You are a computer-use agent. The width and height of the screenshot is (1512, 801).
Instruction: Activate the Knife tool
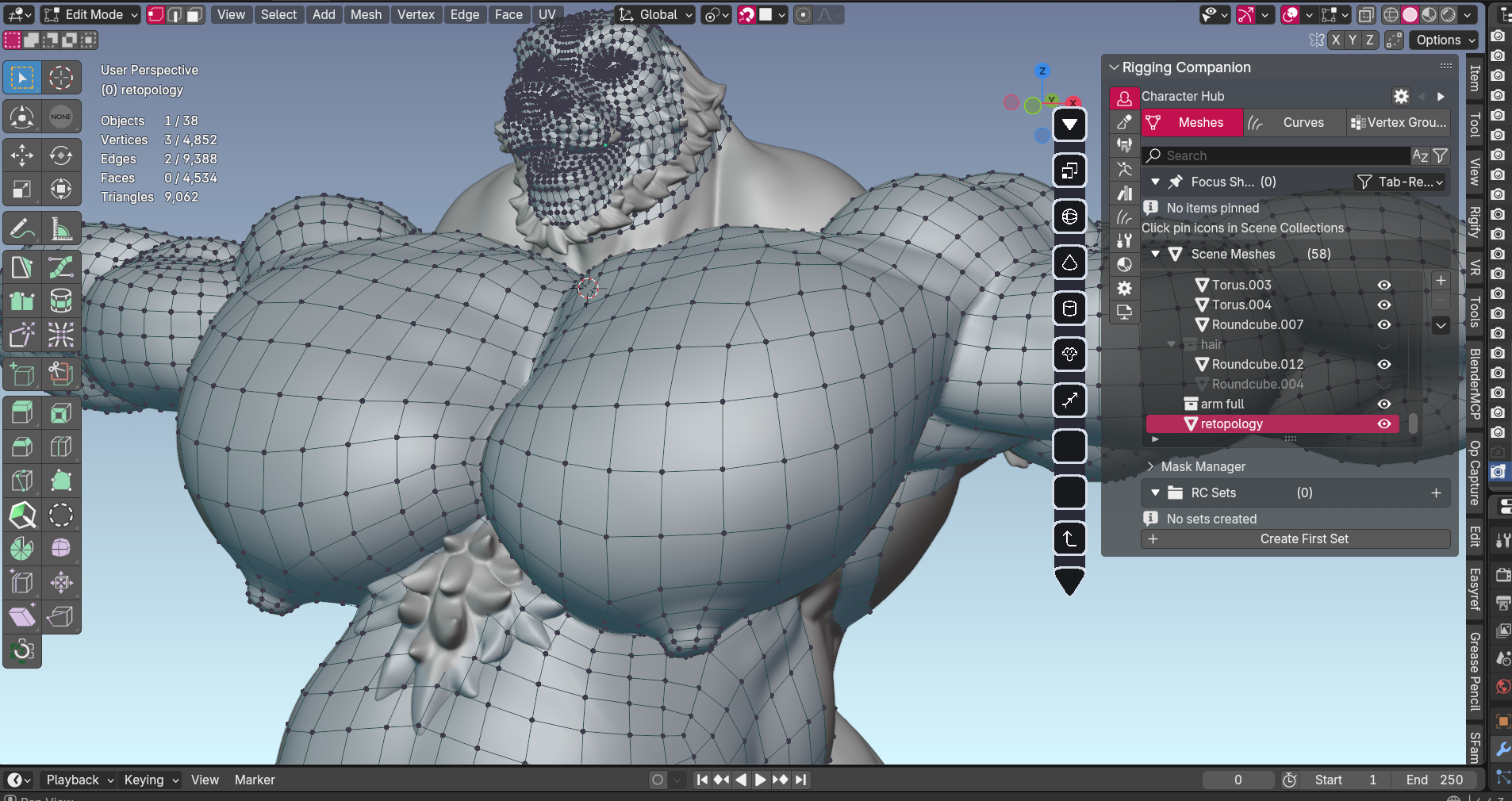22,481
